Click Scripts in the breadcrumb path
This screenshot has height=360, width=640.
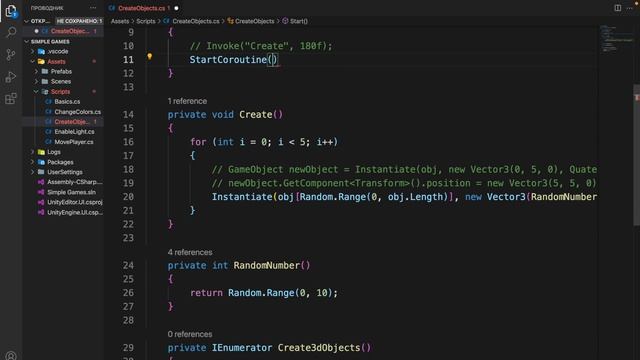[x=146, y=21]
